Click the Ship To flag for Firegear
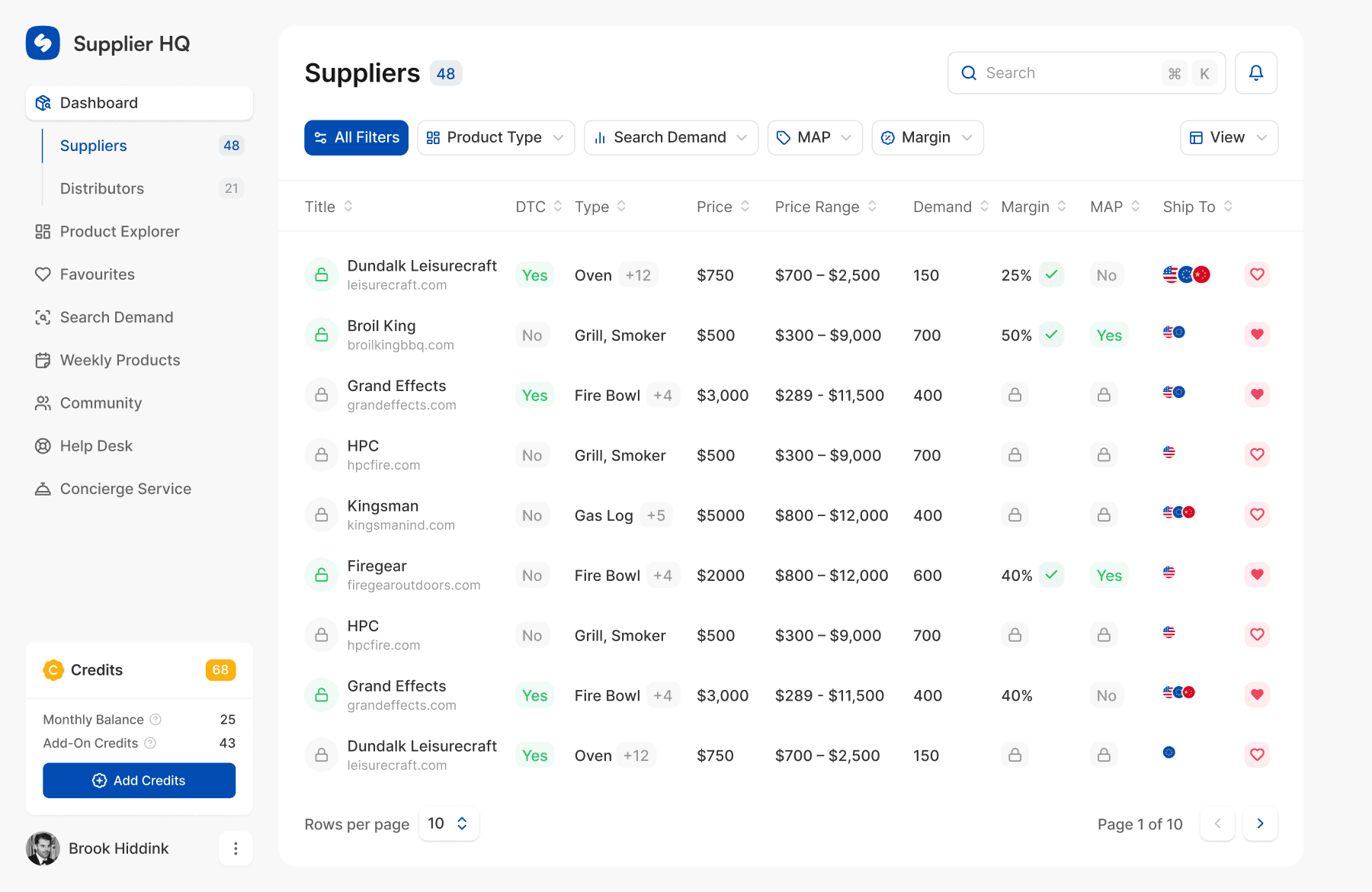This screenshot has width=1372, height=892. [x=1169, y=573]
